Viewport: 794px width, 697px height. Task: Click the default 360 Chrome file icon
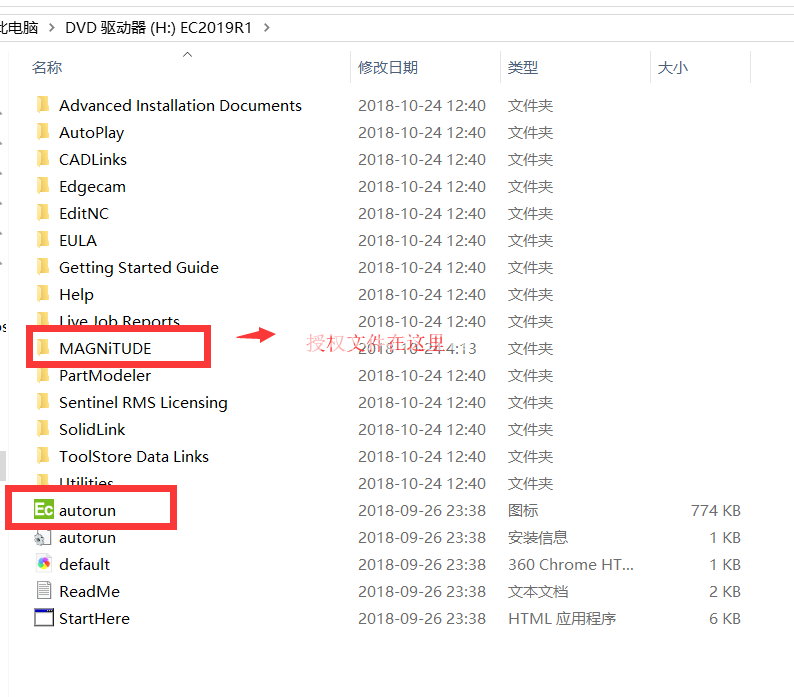tap(44, 563)
